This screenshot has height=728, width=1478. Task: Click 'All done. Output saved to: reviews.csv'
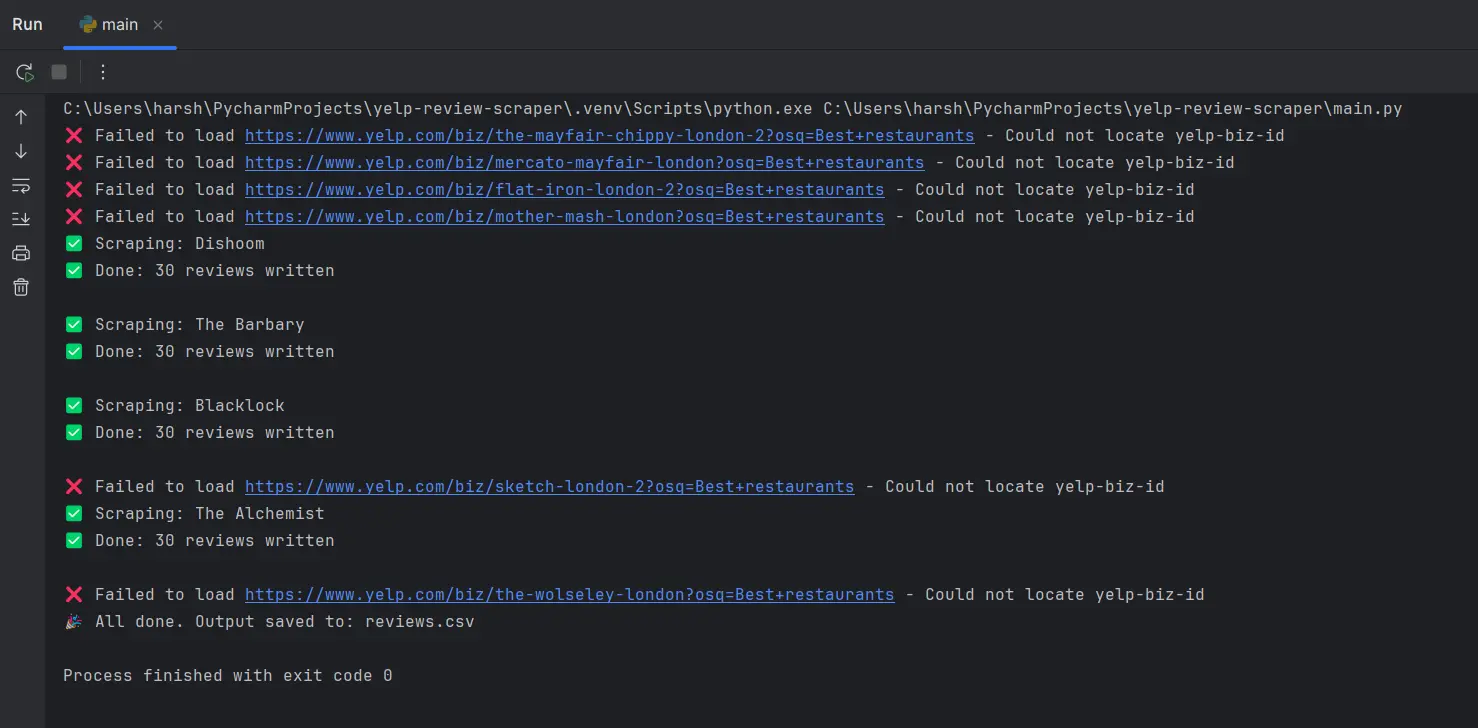(284, 621)
